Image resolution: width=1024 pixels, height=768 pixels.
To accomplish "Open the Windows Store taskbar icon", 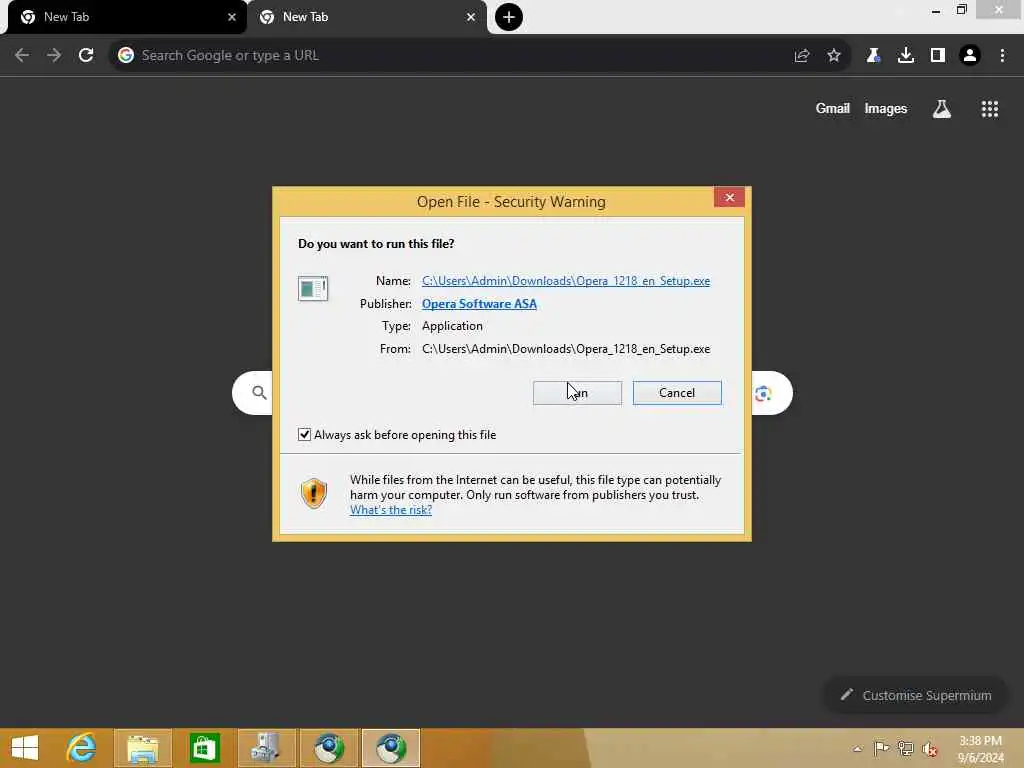I will point(204,748).
